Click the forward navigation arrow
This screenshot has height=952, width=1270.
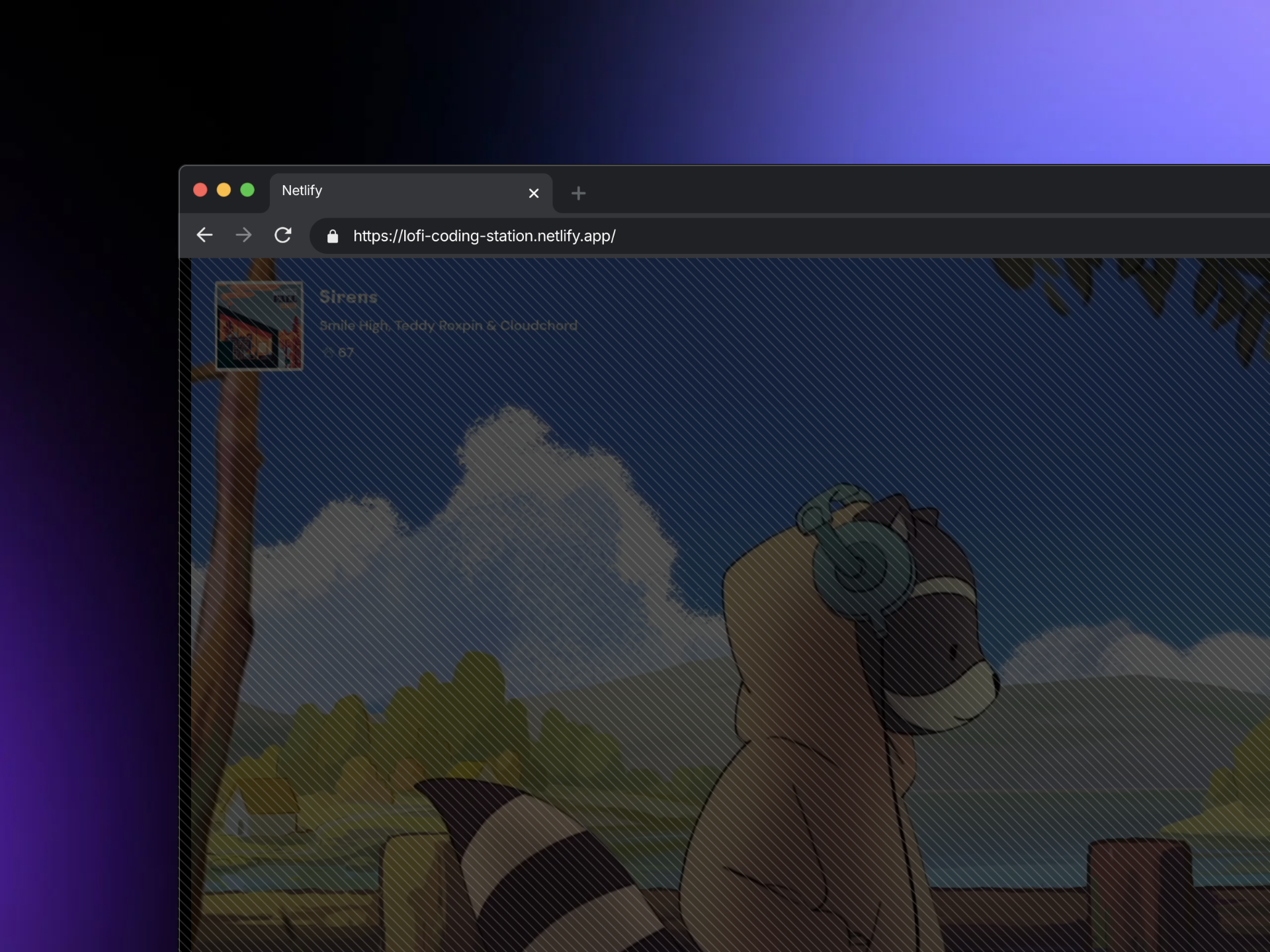(x=243, y=235)
